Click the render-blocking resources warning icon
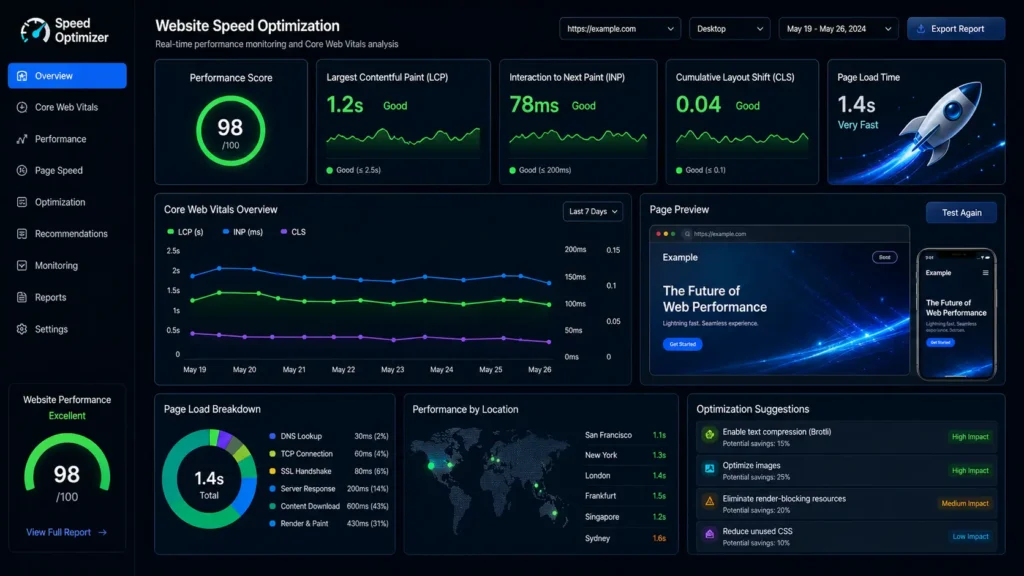1024x576 pixels. tap(709, 502)
